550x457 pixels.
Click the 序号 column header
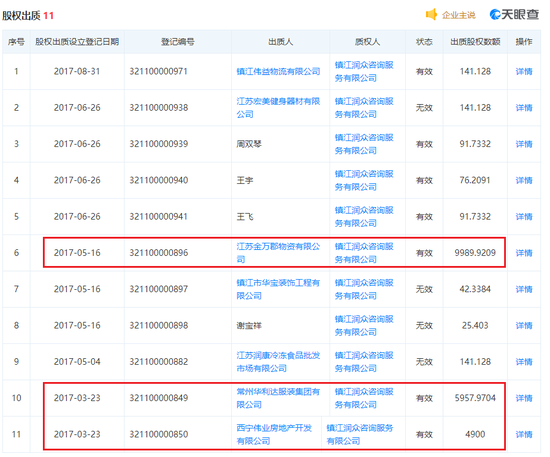(x=16, y=42)
